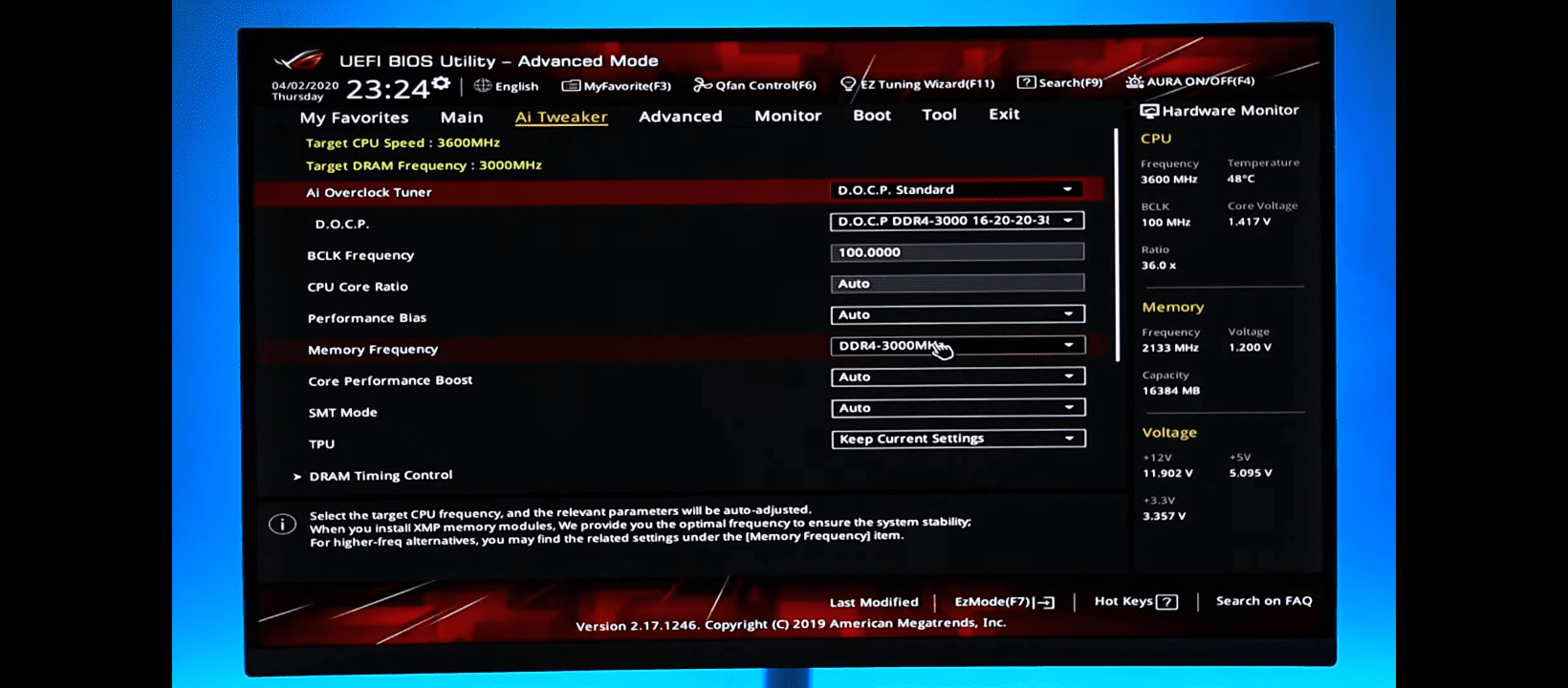Image resolution: width=1568 pixels, height=688 pixels.
Task: Click Target DRAM Frequency : 3000MHz text
Action: click(424, 165)
